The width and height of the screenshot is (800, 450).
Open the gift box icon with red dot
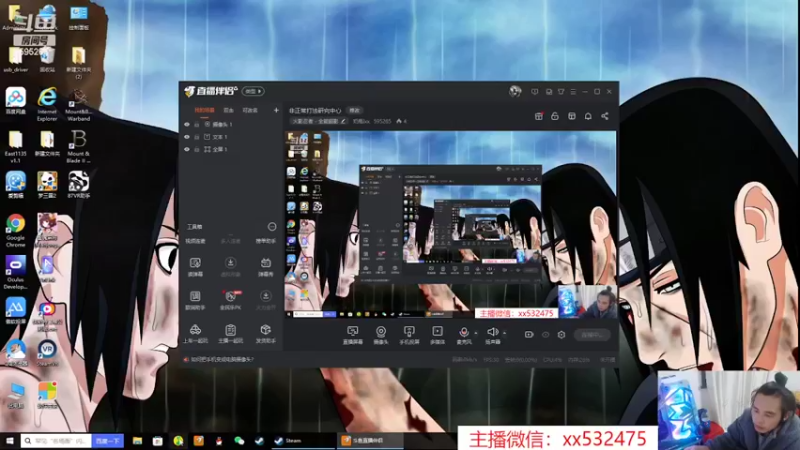pos(538,116)
